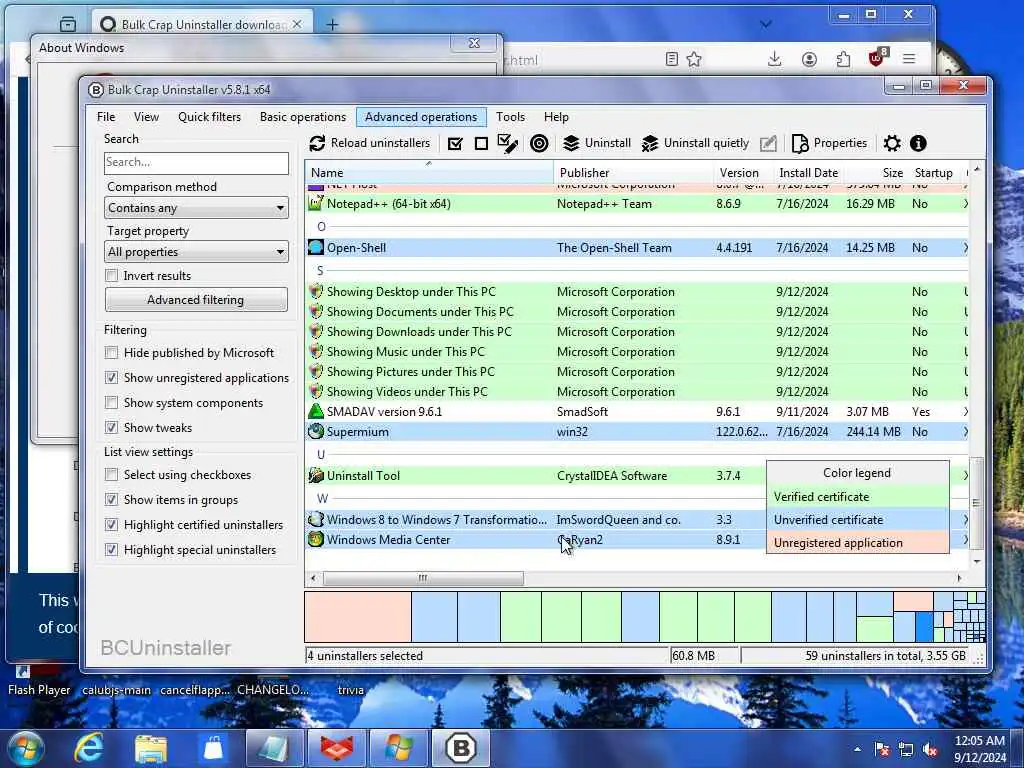Click the Modify pencil toolbar icon

769,143
